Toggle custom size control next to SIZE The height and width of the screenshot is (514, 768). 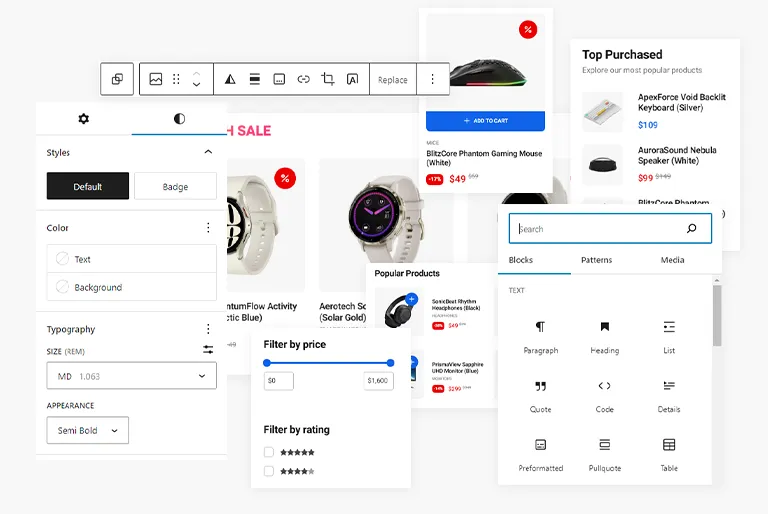pos(208,350)
